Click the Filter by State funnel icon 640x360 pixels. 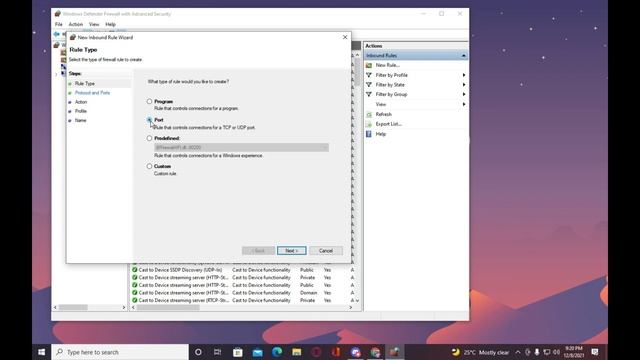click(369, 84)
